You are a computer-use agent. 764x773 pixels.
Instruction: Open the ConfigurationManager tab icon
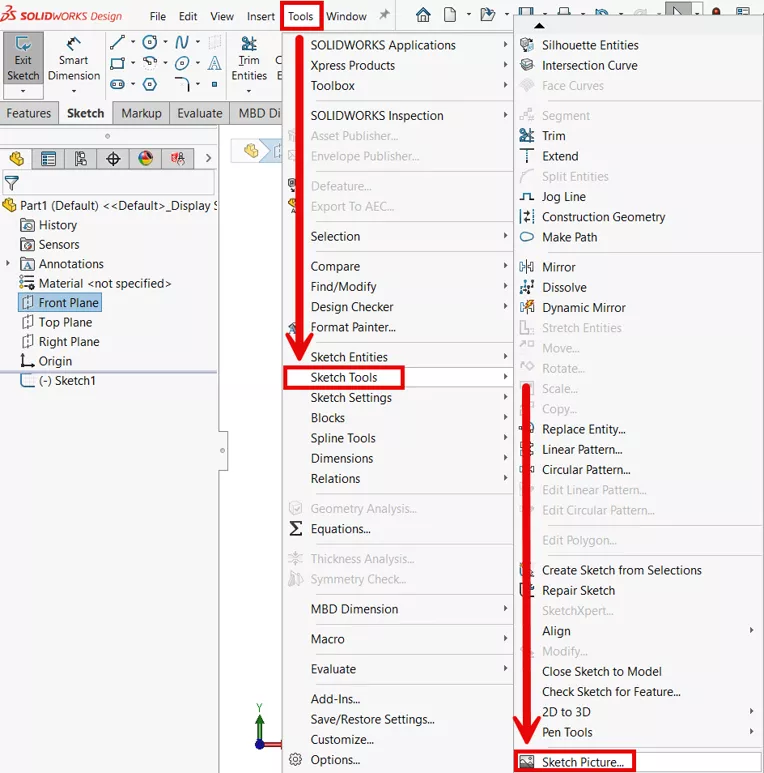click(x=80, y=159)
